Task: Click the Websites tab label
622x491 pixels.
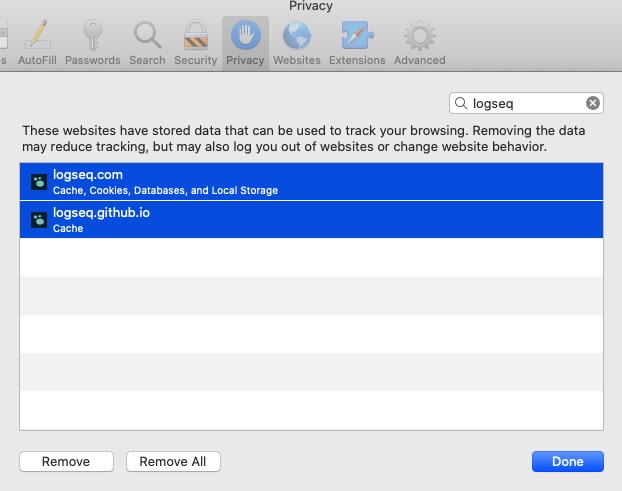Action: (x=297, y=60)
